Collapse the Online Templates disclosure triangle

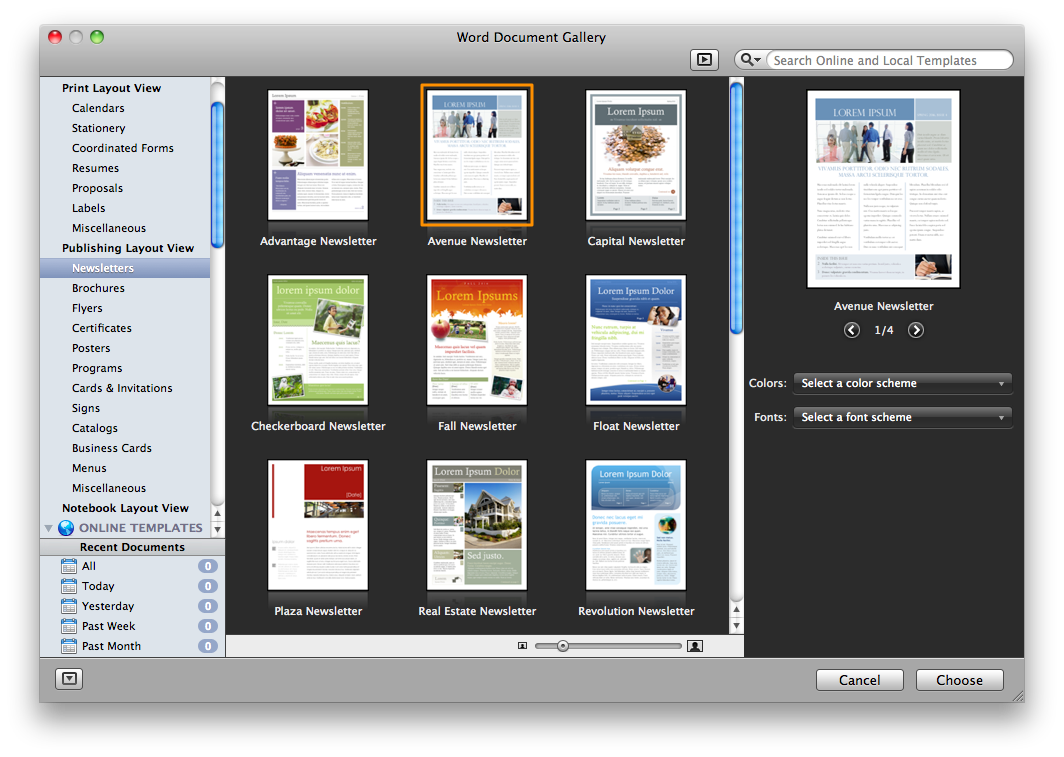coord(48,528)
